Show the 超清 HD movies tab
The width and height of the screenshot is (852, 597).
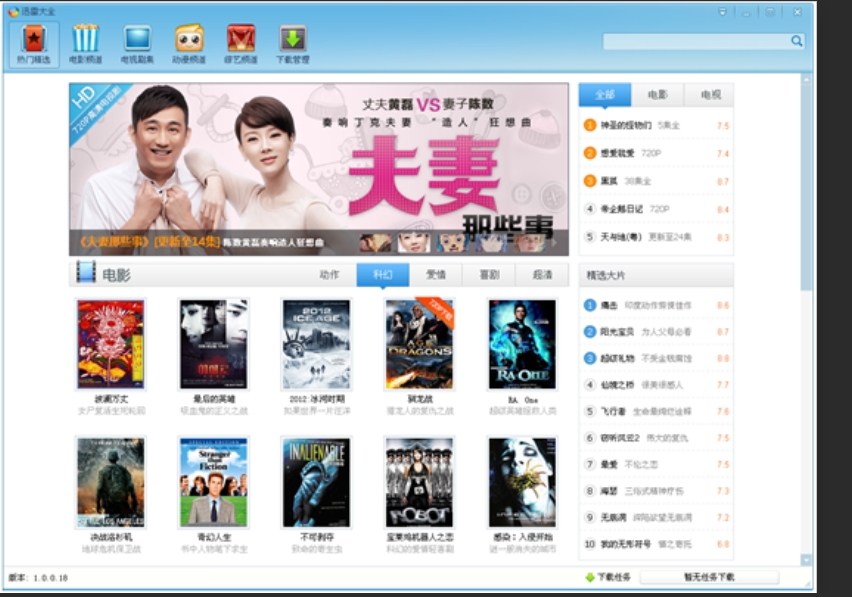[542, 275]
